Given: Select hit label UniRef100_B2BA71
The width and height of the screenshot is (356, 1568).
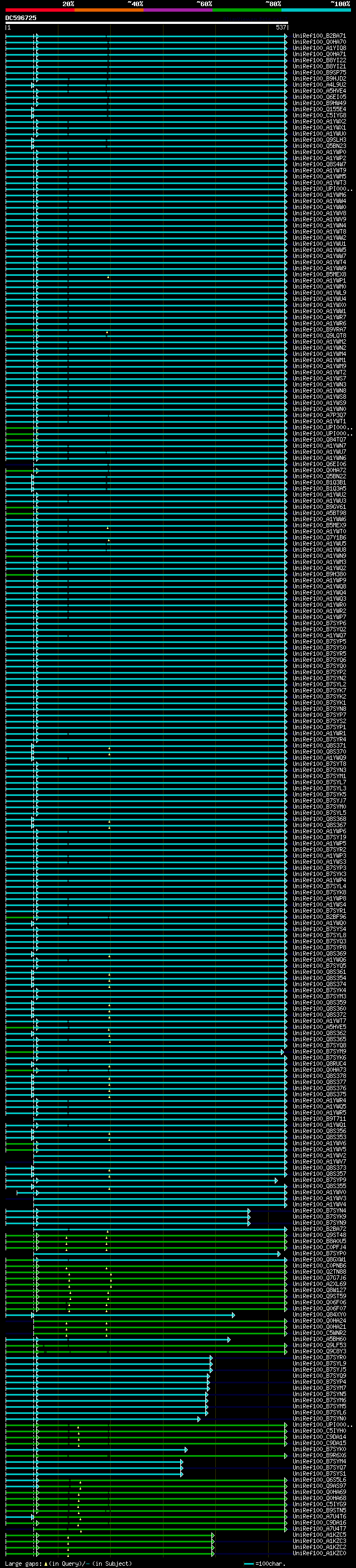Looking at the screenshot, I should point(319,36).
